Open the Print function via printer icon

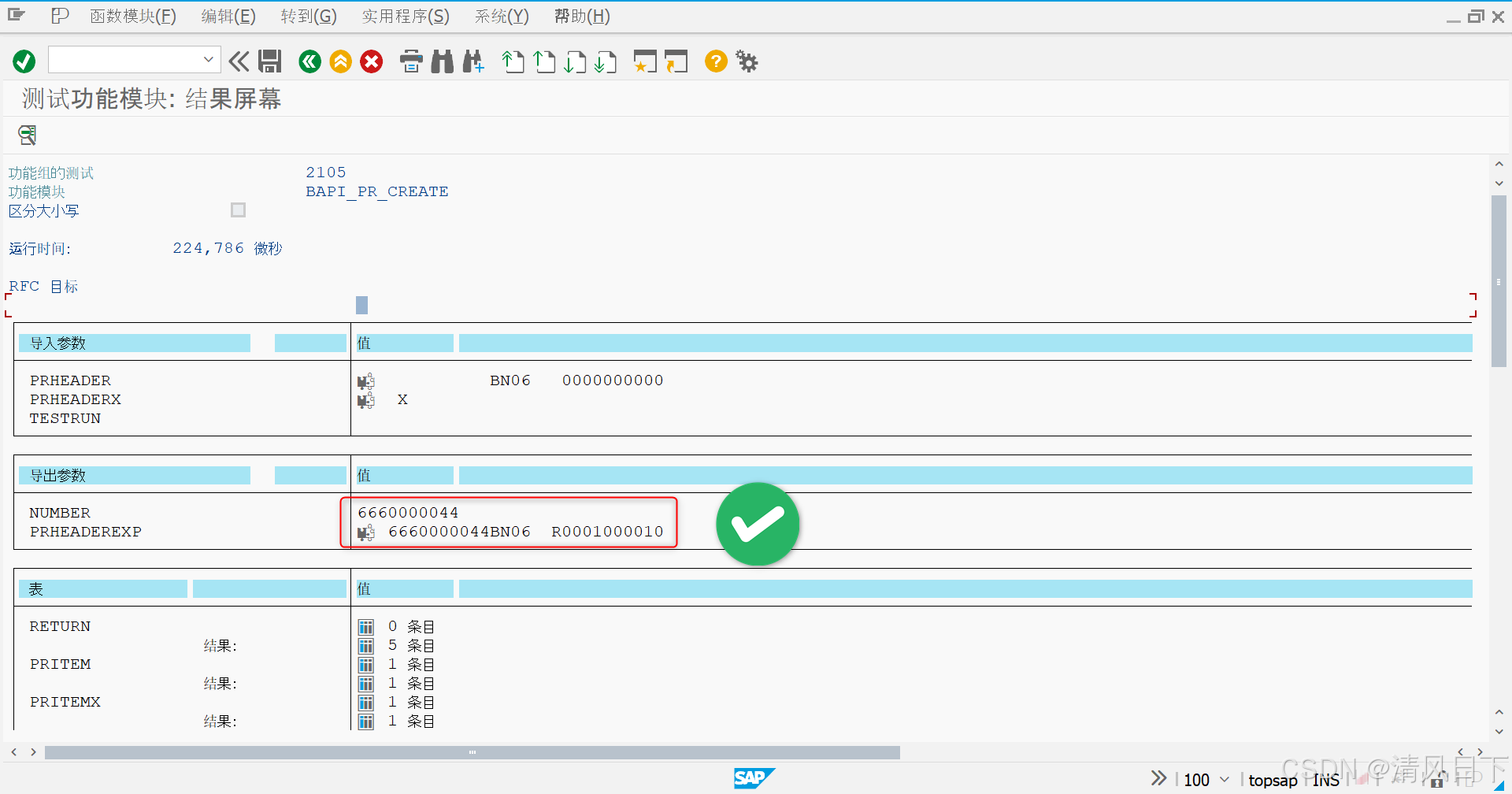click(x=411, y=61)
